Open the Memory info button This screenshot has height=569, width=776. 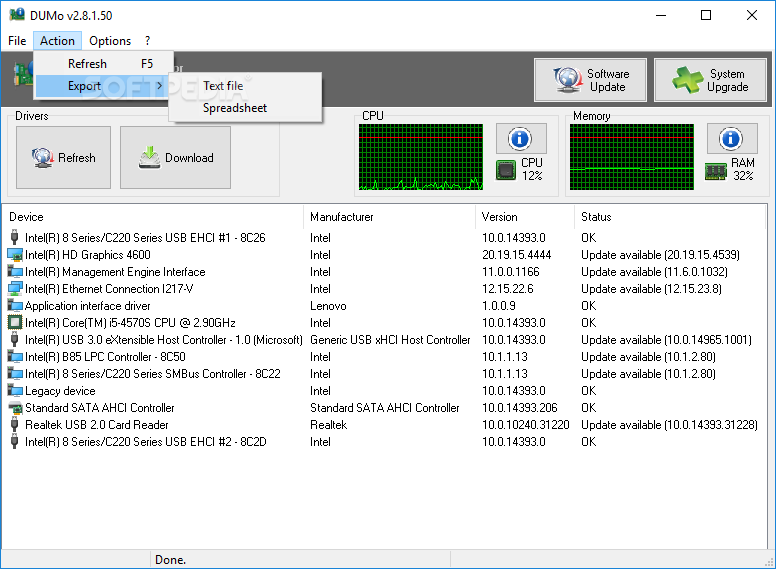click(x=732, y=139)
